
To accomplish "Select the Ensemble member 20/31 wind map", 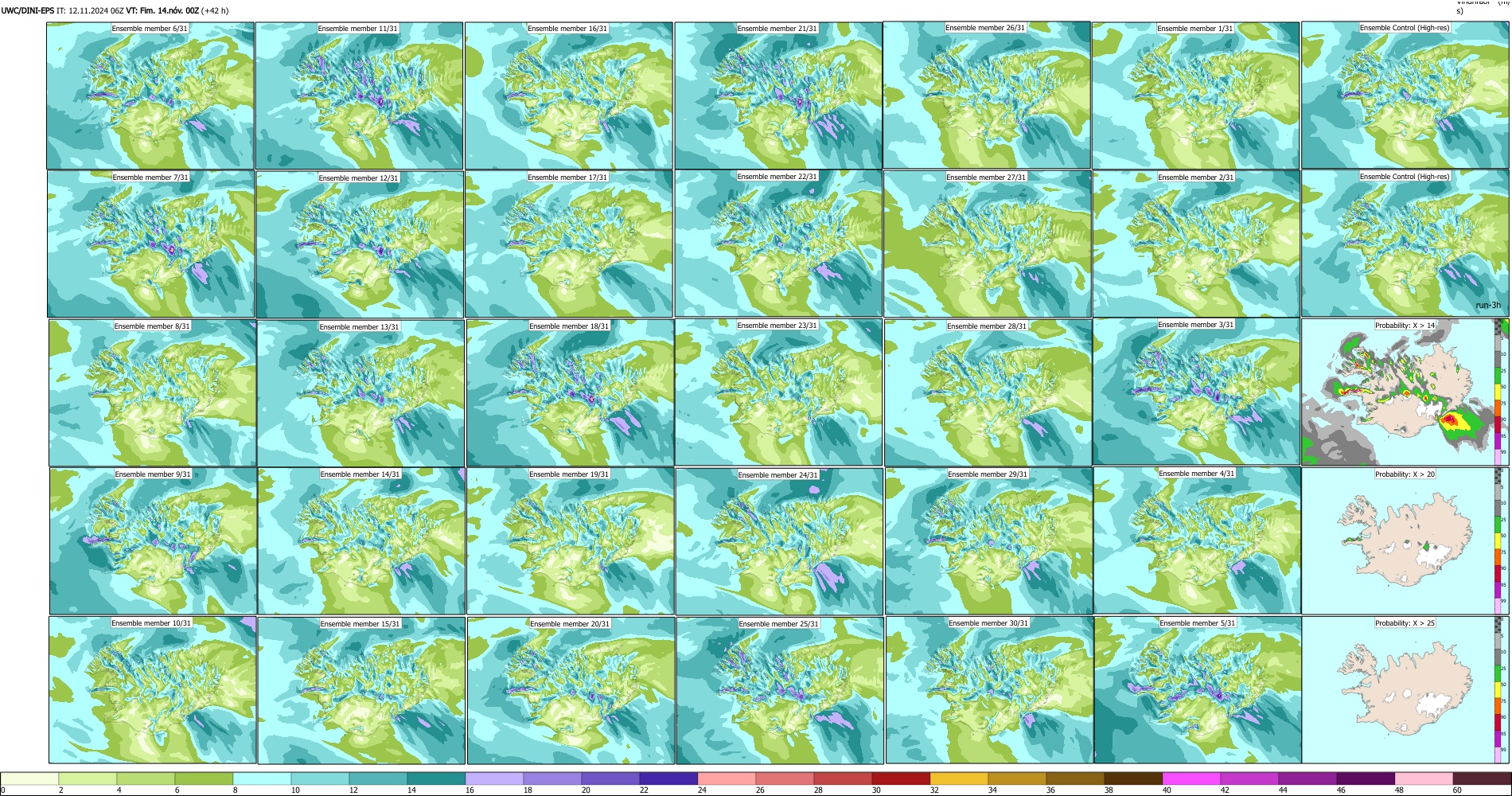I will click(571, 690).
